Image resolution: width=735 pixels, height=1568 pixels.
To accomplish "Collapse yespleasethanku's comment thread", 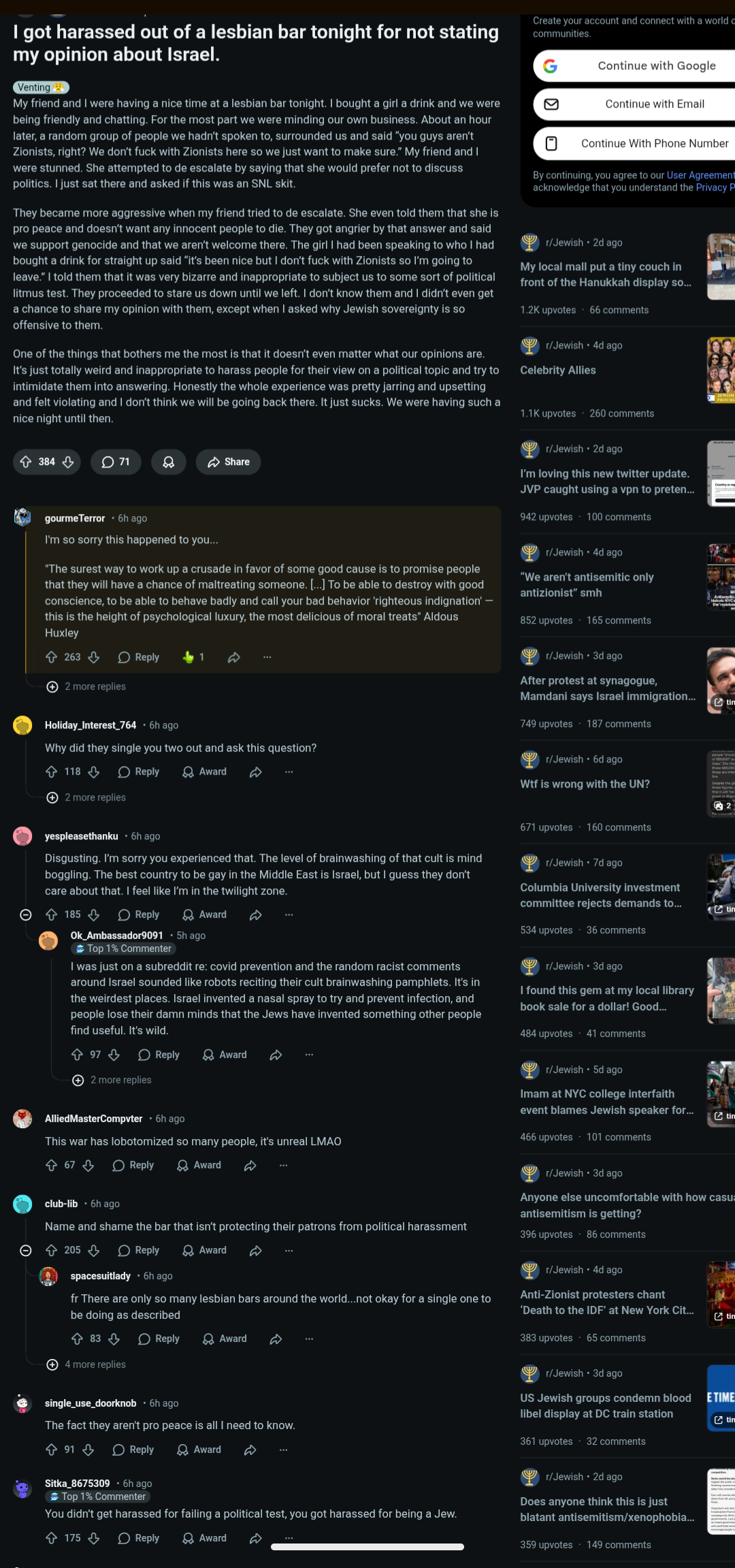I will click(26, 914).
